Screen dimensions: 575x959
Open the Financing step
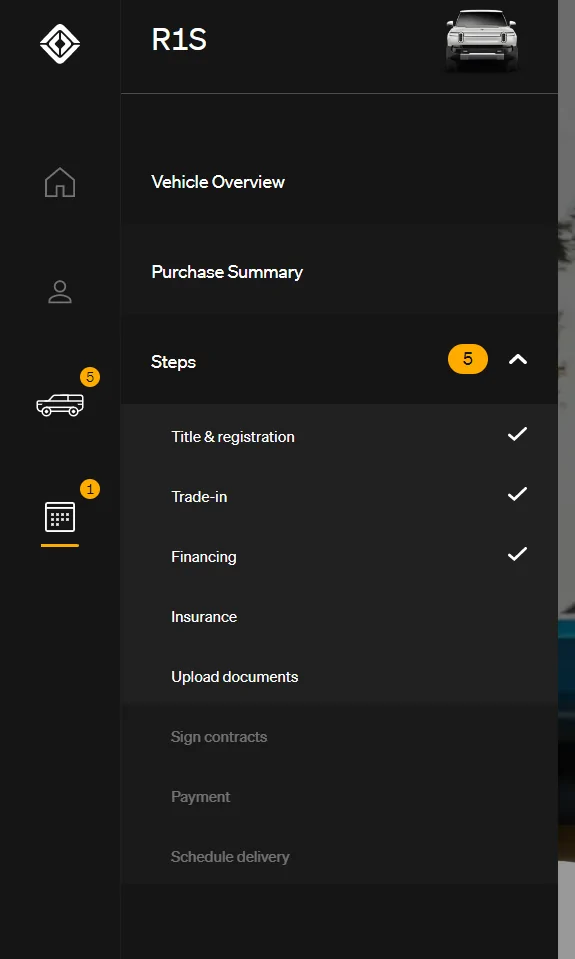click(204, 557)
